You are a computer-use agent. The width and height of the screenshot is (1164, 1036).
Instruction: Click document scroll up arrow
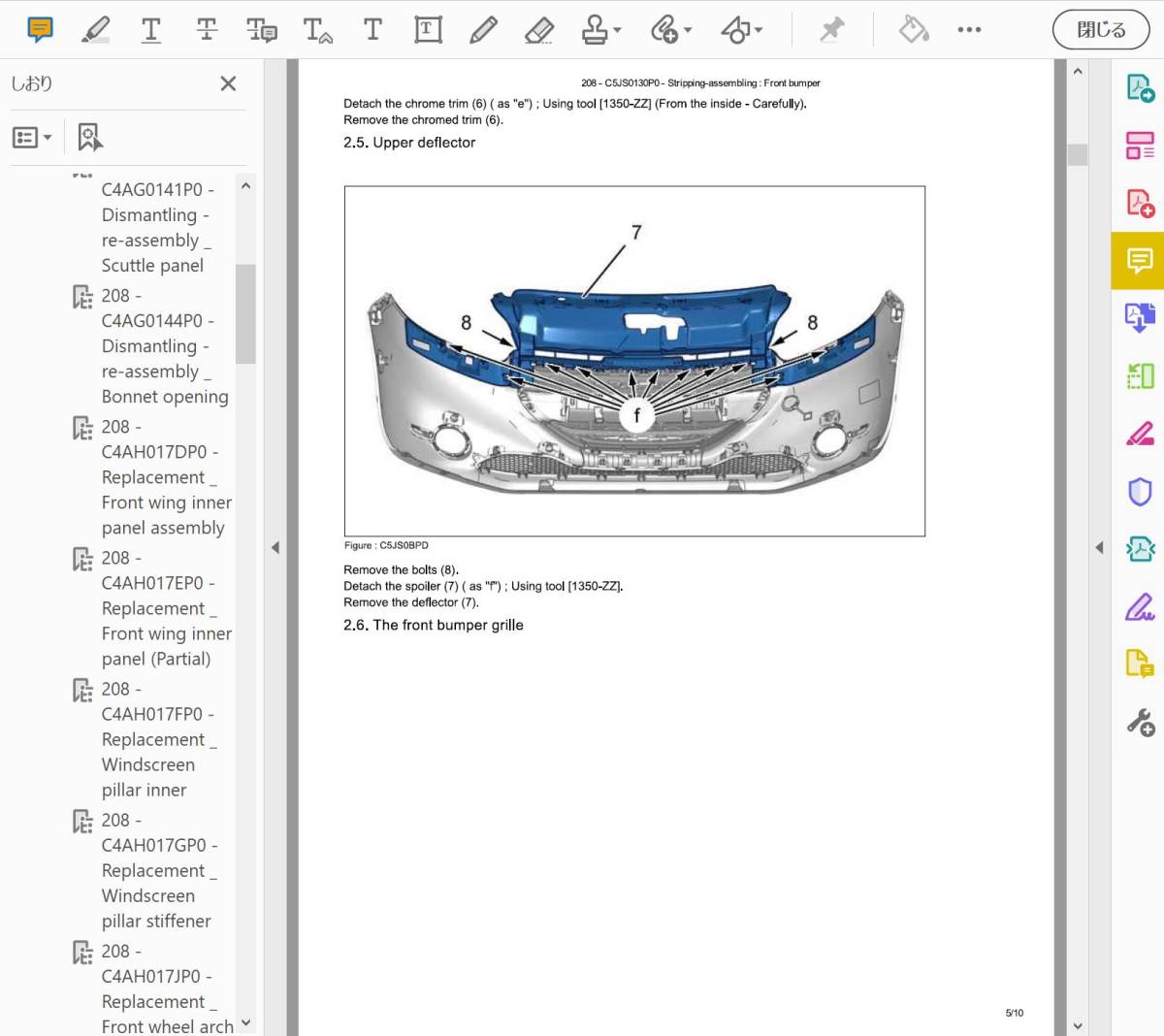1078,71
